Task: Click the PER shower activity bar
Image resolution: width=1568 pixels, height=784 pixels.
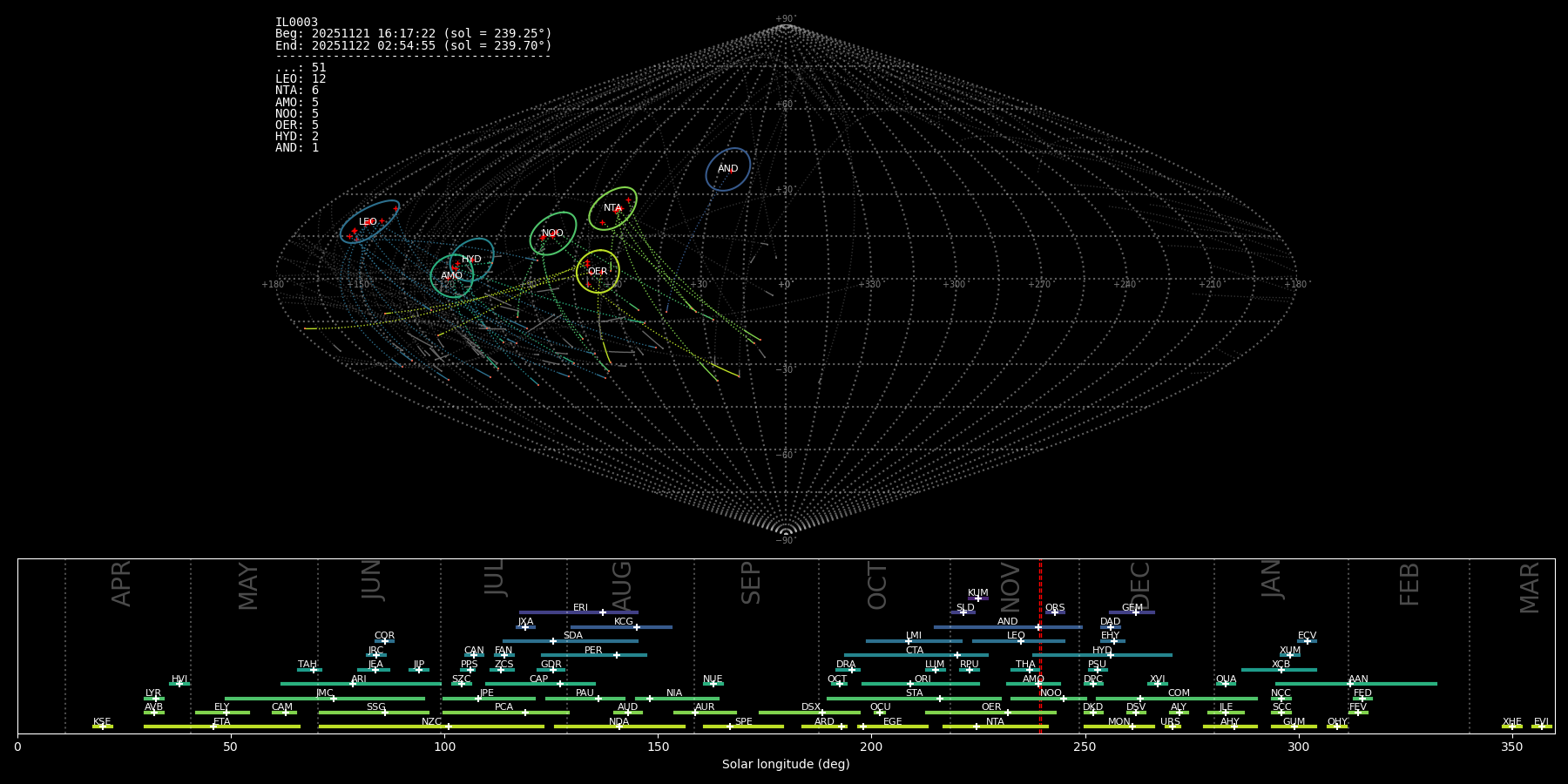Action: pyautogui.click(x=593, y=655)
